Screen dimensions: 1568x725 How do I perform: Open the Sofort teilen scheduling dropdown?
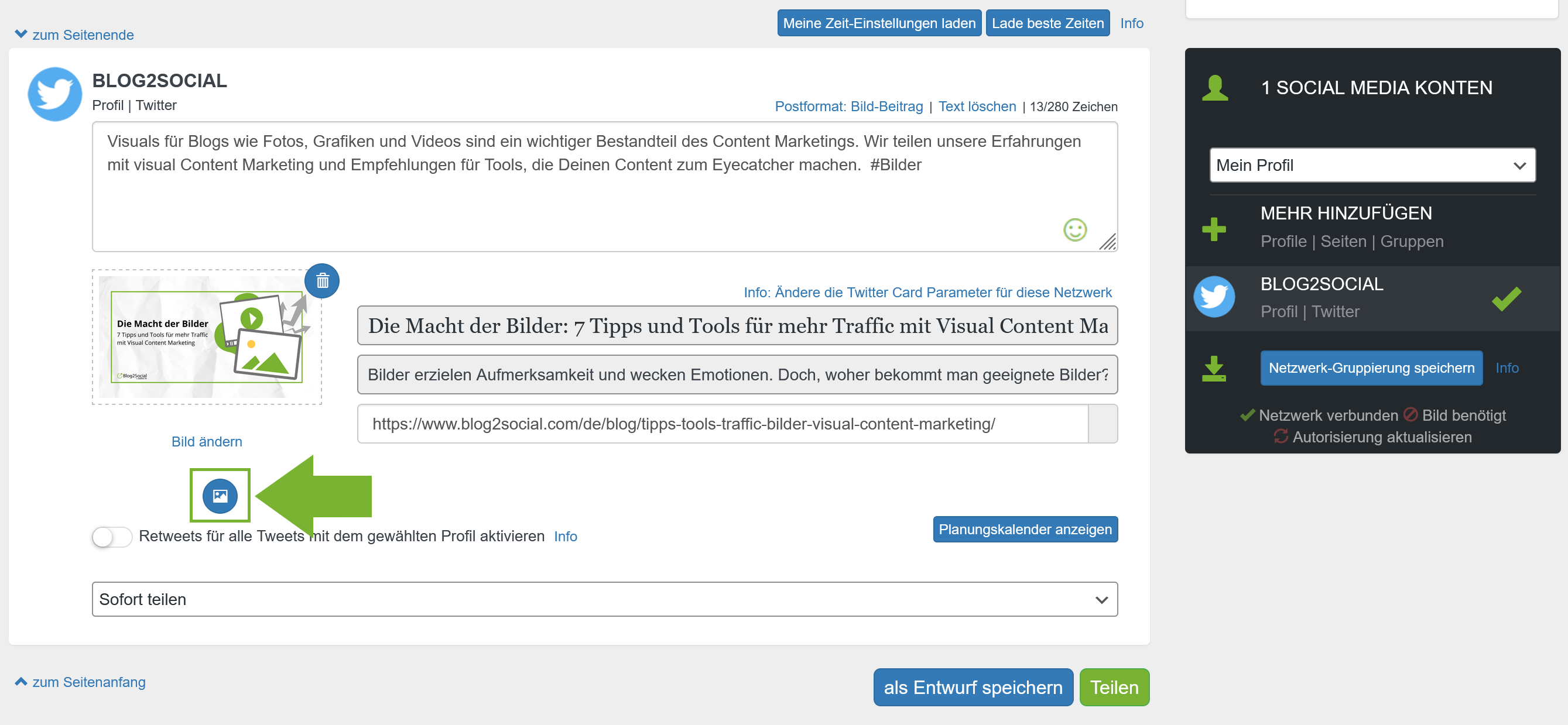tap(604, 599)
